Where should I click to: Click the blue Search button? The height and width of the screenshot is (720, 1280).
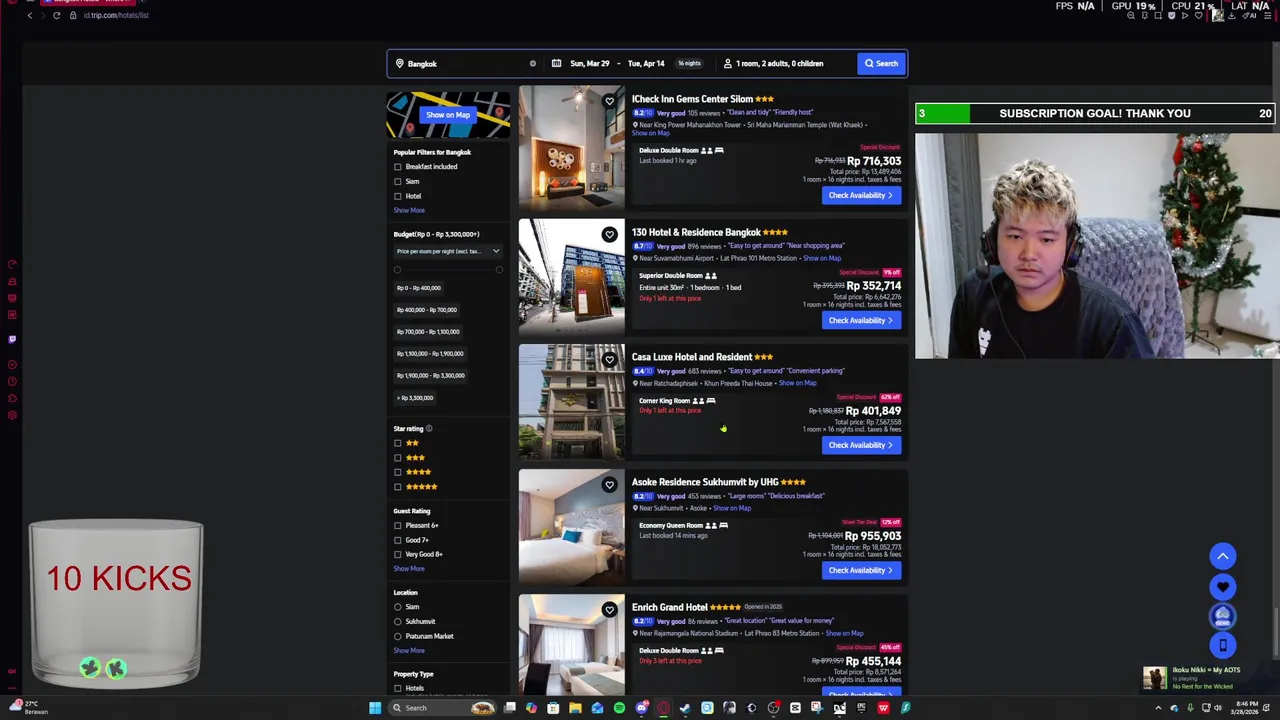click(x=881, y=64)
